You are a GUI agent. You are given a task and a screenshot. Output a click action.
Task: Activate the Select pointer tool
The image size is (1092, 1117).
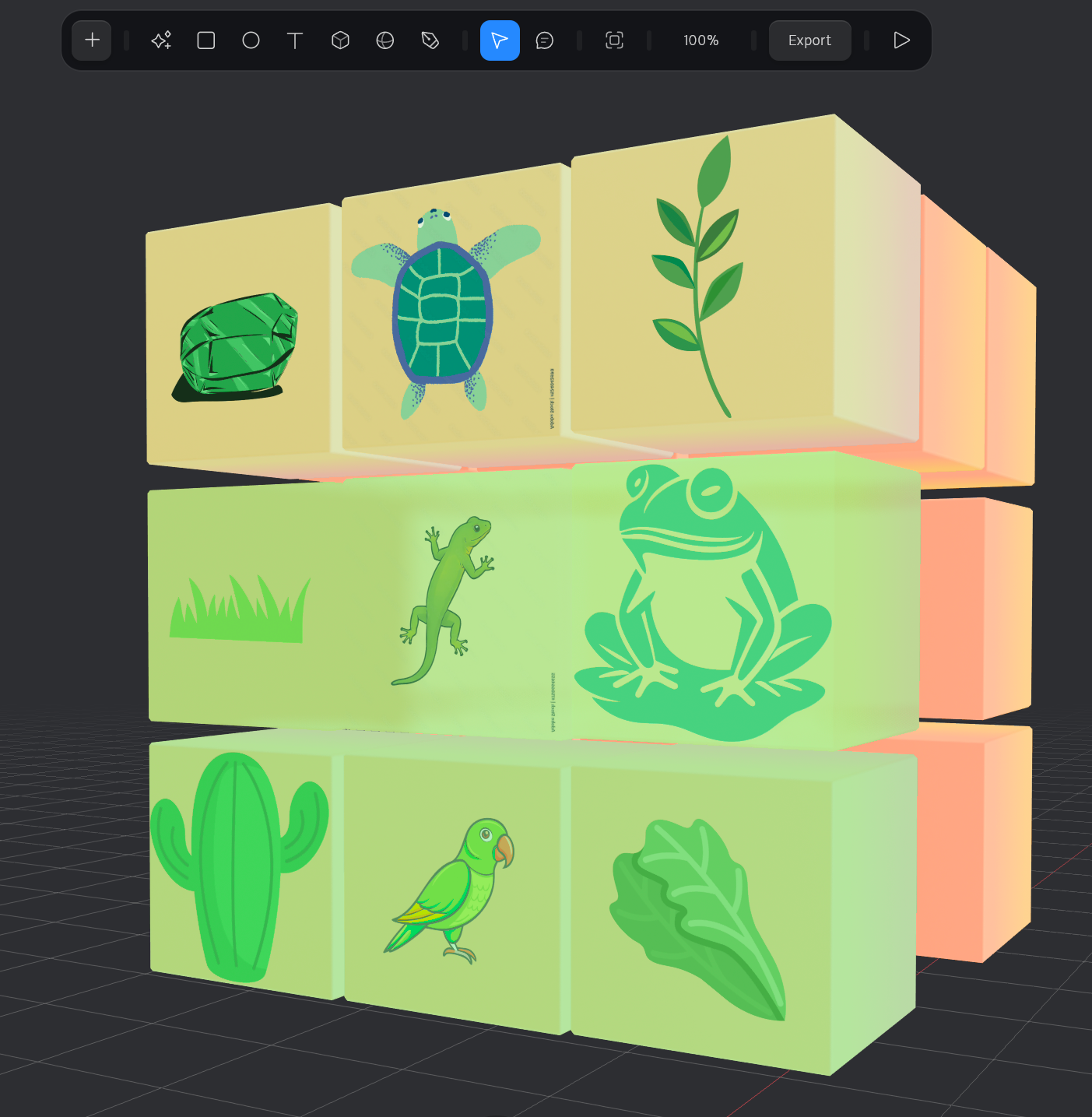click(x=500, y=40)
